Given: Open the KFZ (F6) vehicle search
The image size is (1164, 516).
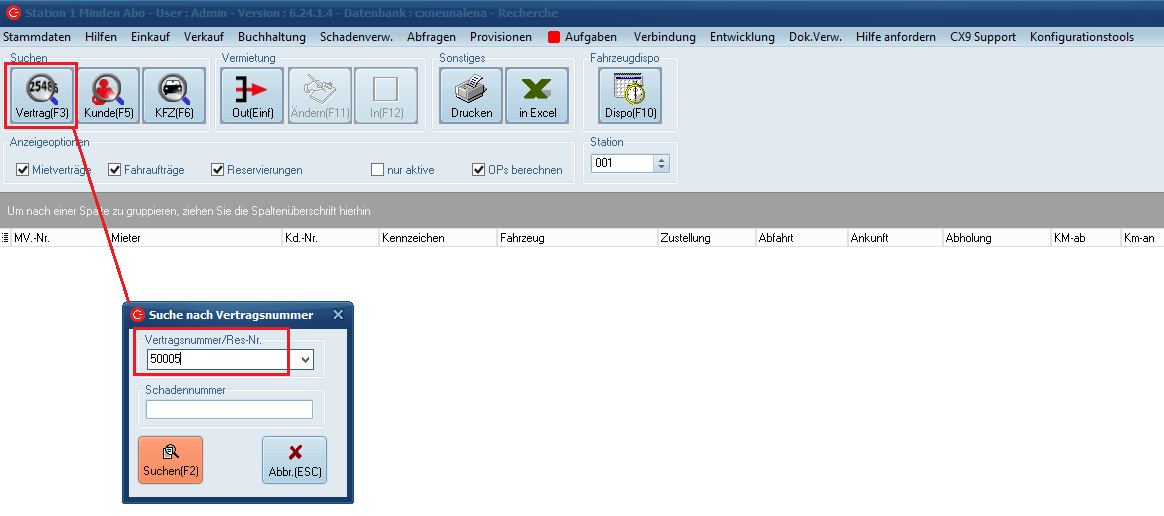Looking at the screenshot, I should click(x=173, y=96).
